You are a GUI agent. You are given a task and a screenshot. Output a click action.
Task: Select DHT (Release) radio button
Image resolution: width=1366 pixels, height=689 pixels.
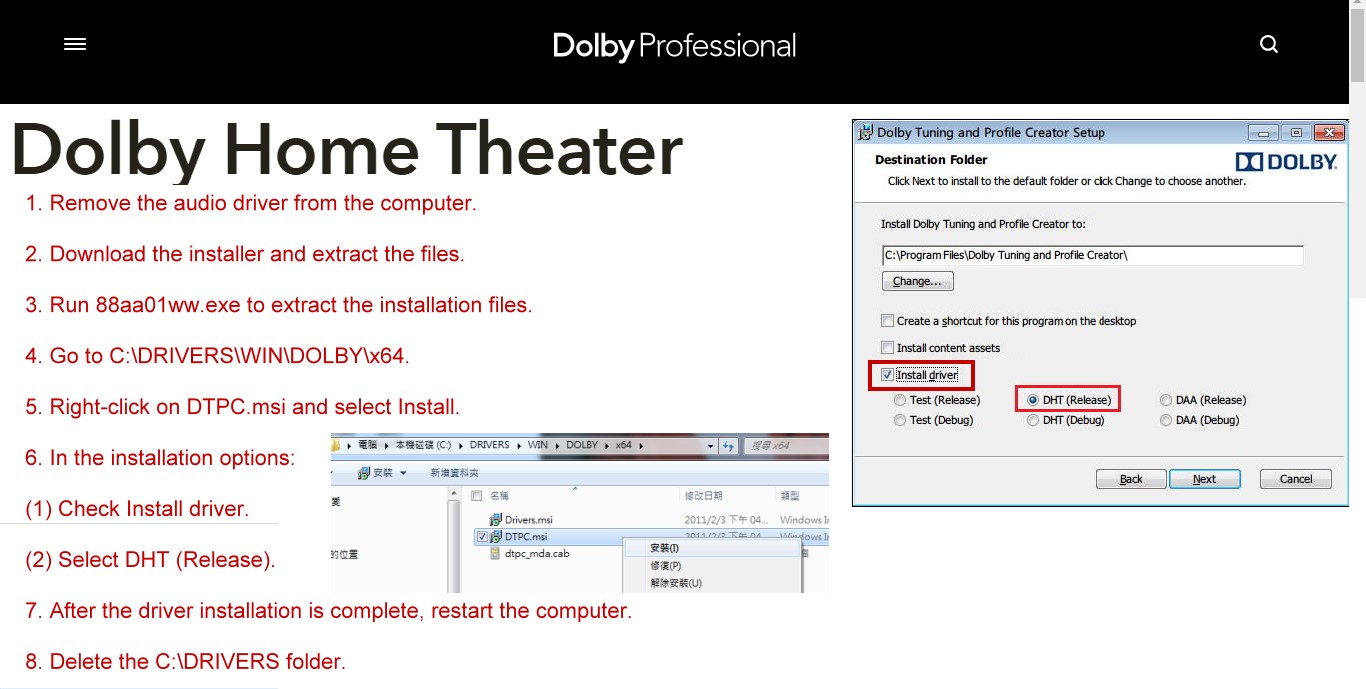1033,400
